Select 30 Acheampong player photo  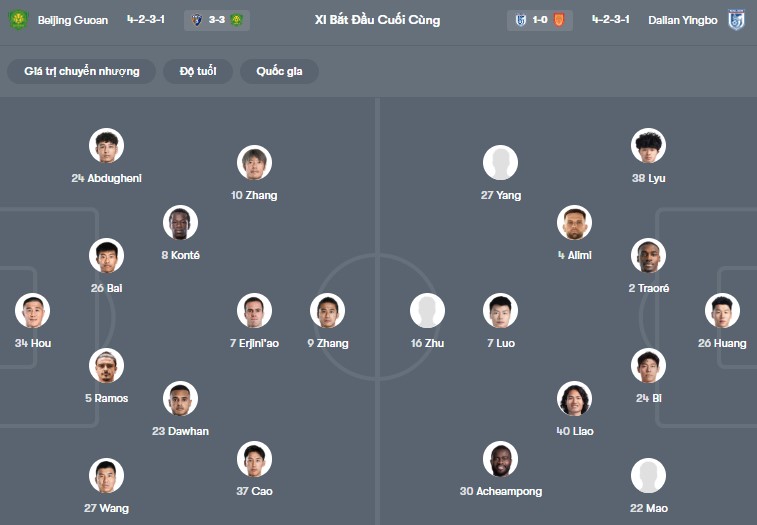coord(501,458)
